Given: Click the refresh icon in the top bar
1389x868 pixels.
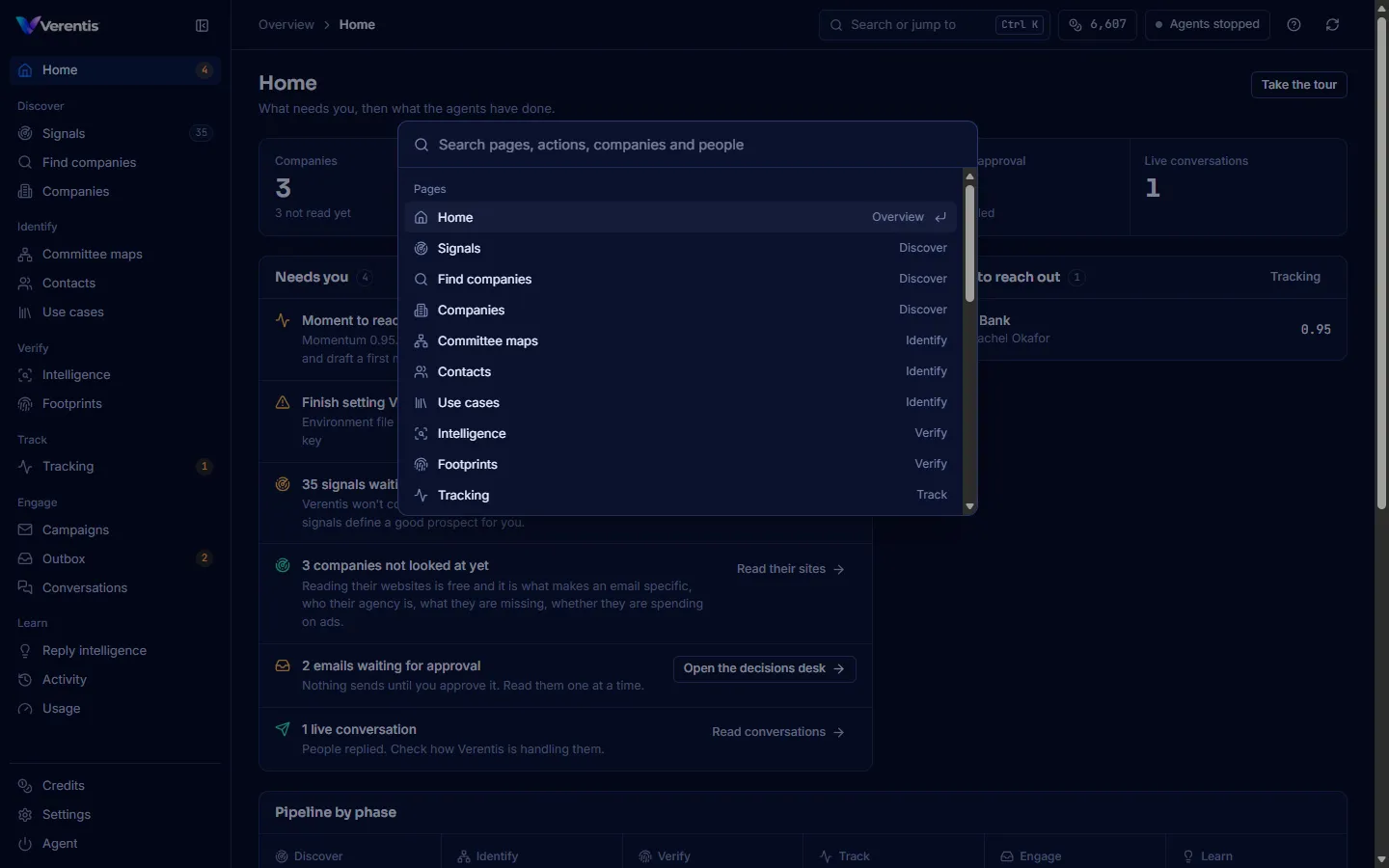Looking at the screenshot, I should [x=1332, y=25].
